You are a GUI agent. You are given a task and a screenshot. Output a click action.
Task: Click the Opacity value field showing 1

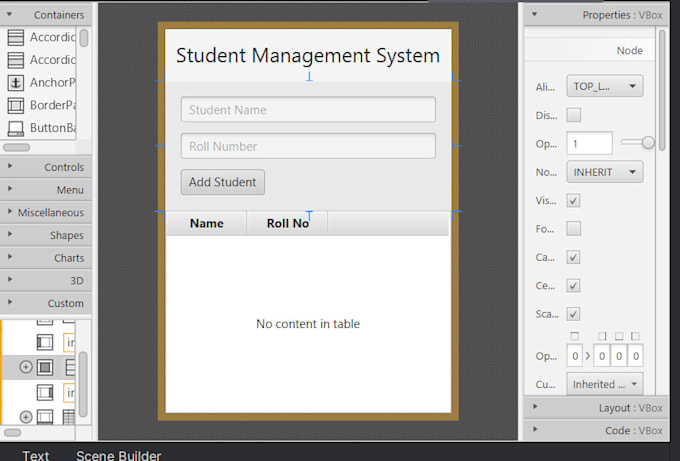tap(589, 144)
